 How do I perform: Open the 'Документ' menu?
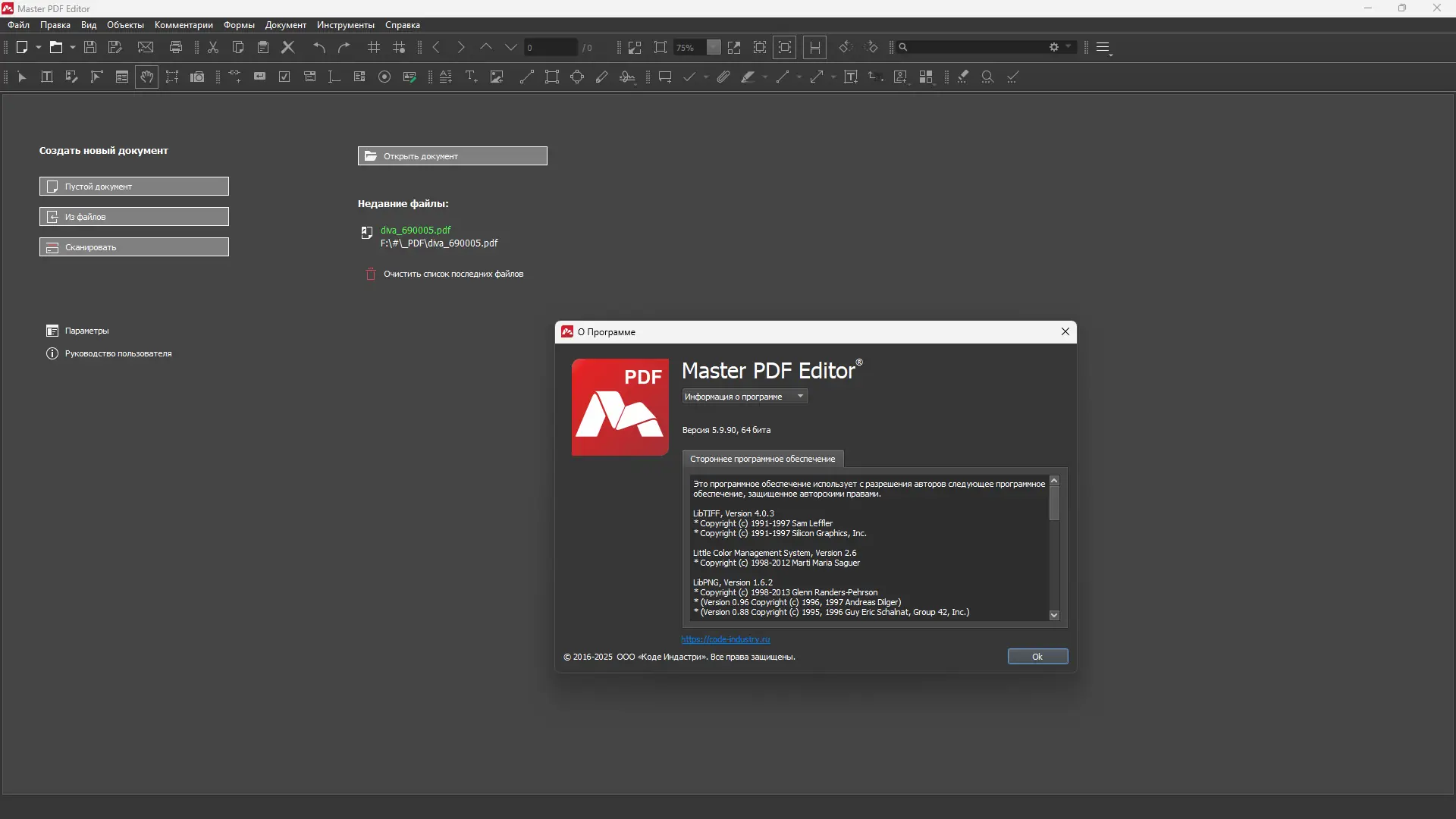point(285,25)
